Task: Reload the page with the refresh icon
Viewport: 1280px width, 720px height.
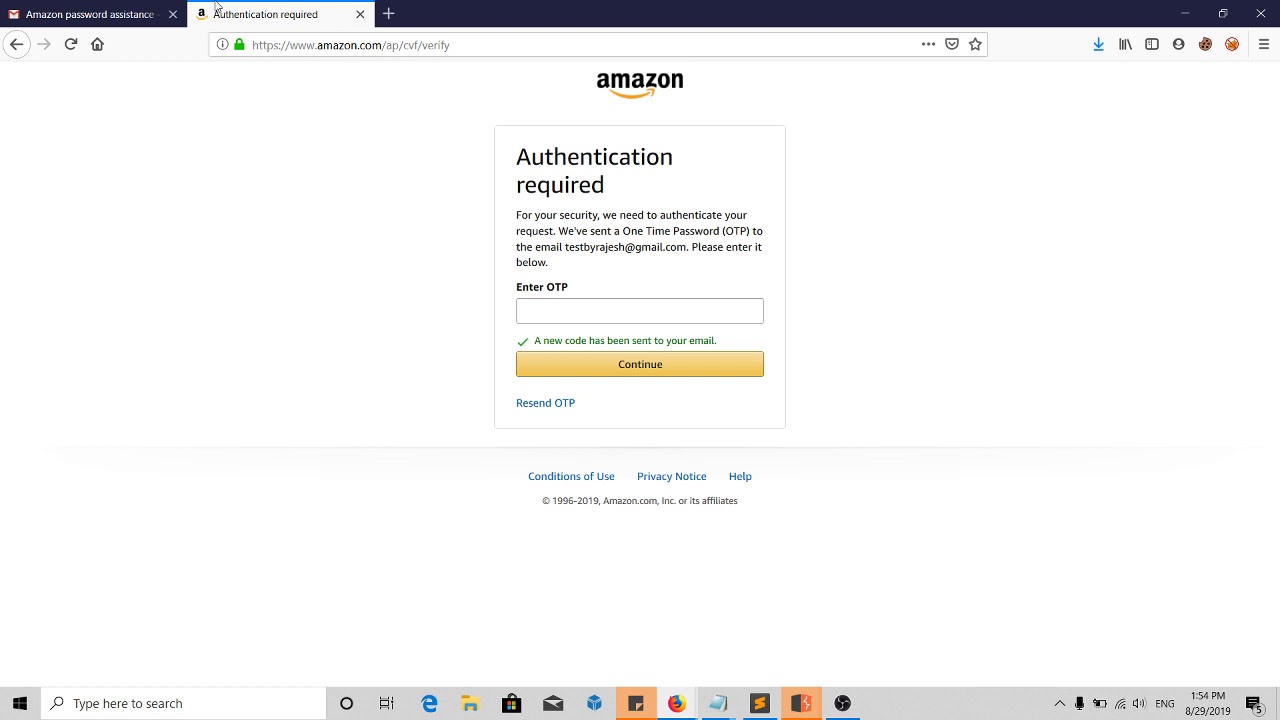Action: click(71, 44)
